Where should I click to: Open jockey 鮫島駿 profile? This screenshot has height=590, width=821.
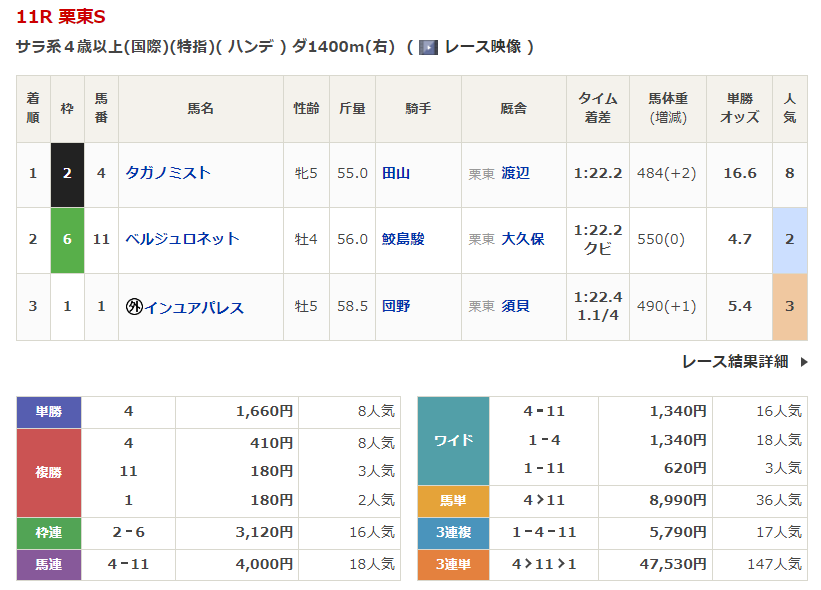tap(403, 239)
